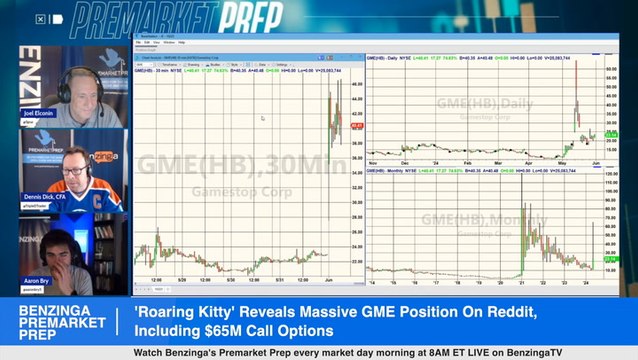Click the blue link icon in chart title bar
638x360 pixels.
[321, 58]
